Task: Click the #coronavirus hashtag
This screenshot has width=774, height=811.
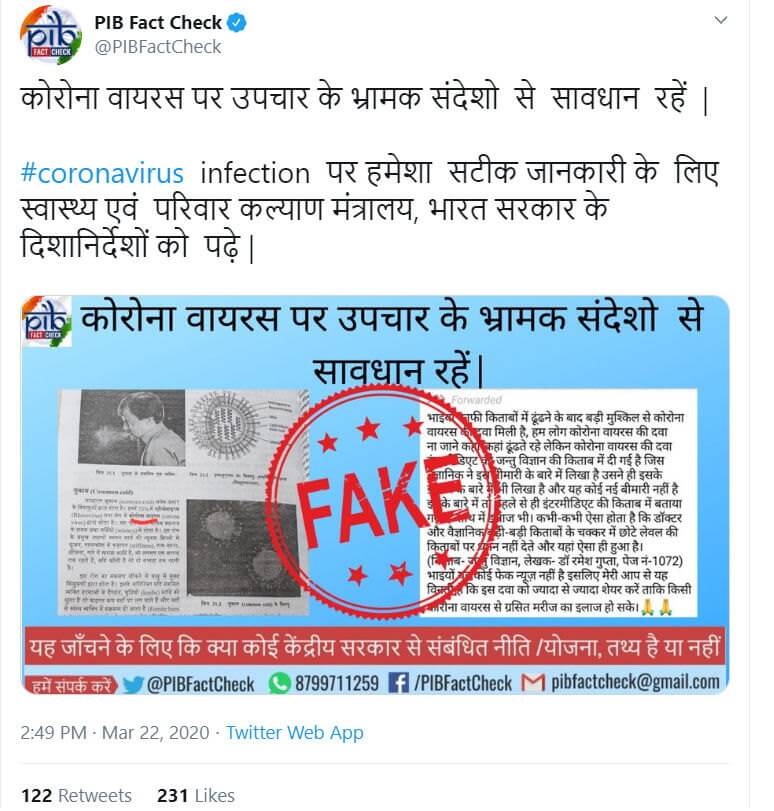Action: coord(102,173)
